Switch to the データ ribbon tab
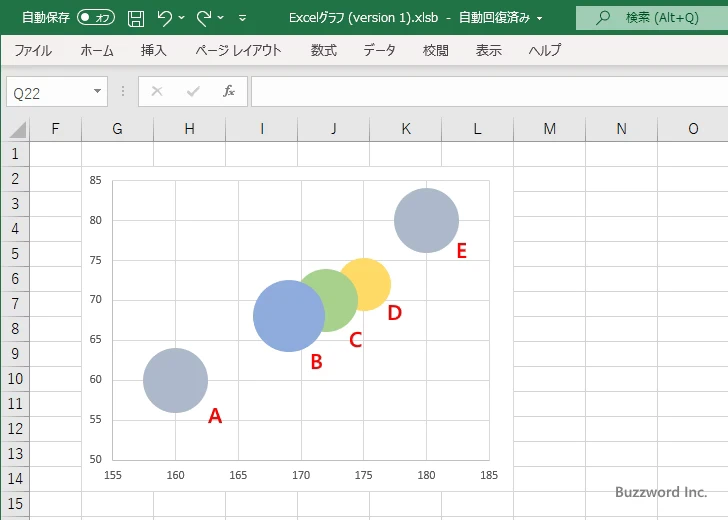The width and height of the screenshot is (728, 520). pos(379,50)
